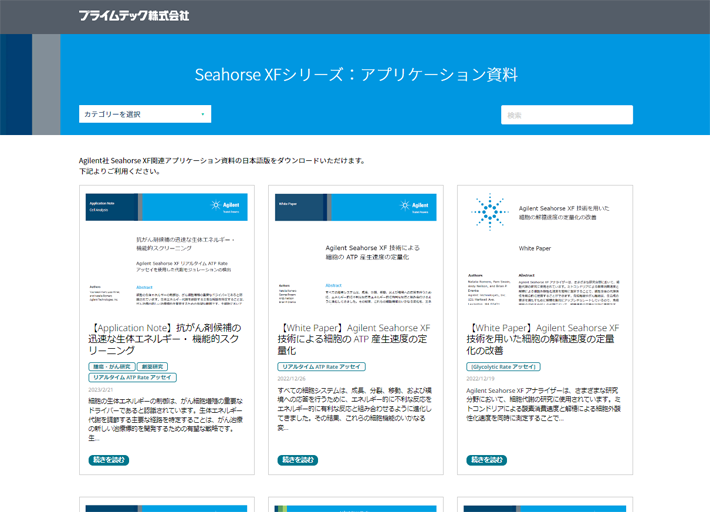
Task: Open the Application Note document thumbnail
Action: click(x=167, y=249)
